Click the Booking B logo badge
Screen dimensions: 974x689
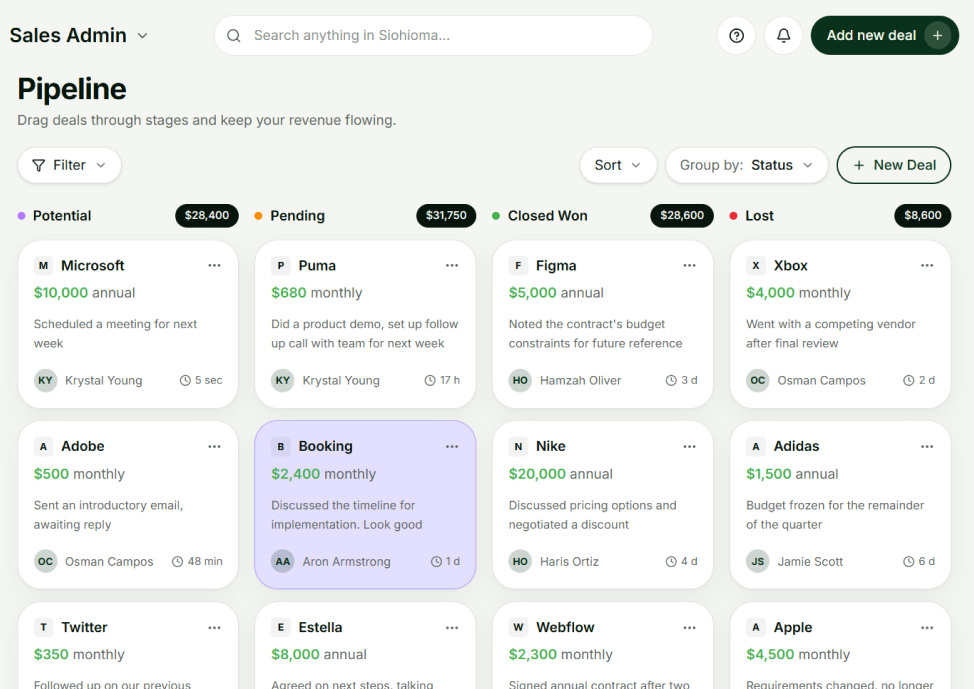pyautogui.click(x=281, y=446)
